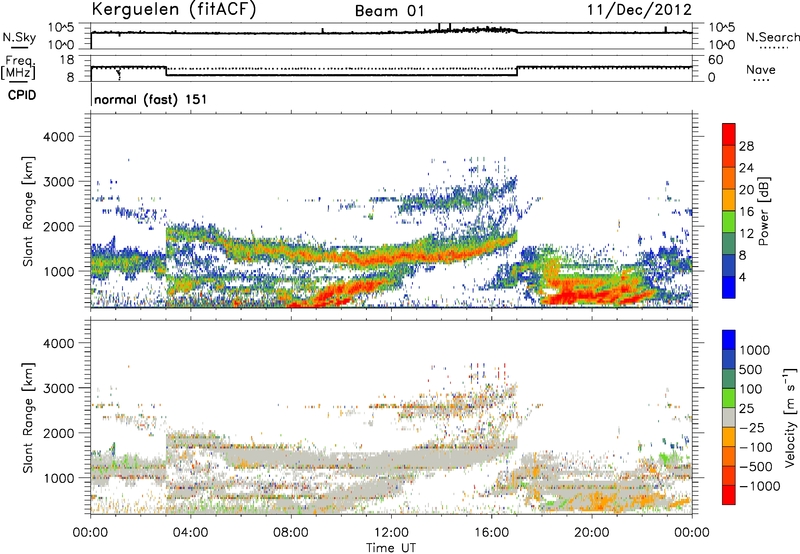Click the 'N.Sky' legend label

19,37
